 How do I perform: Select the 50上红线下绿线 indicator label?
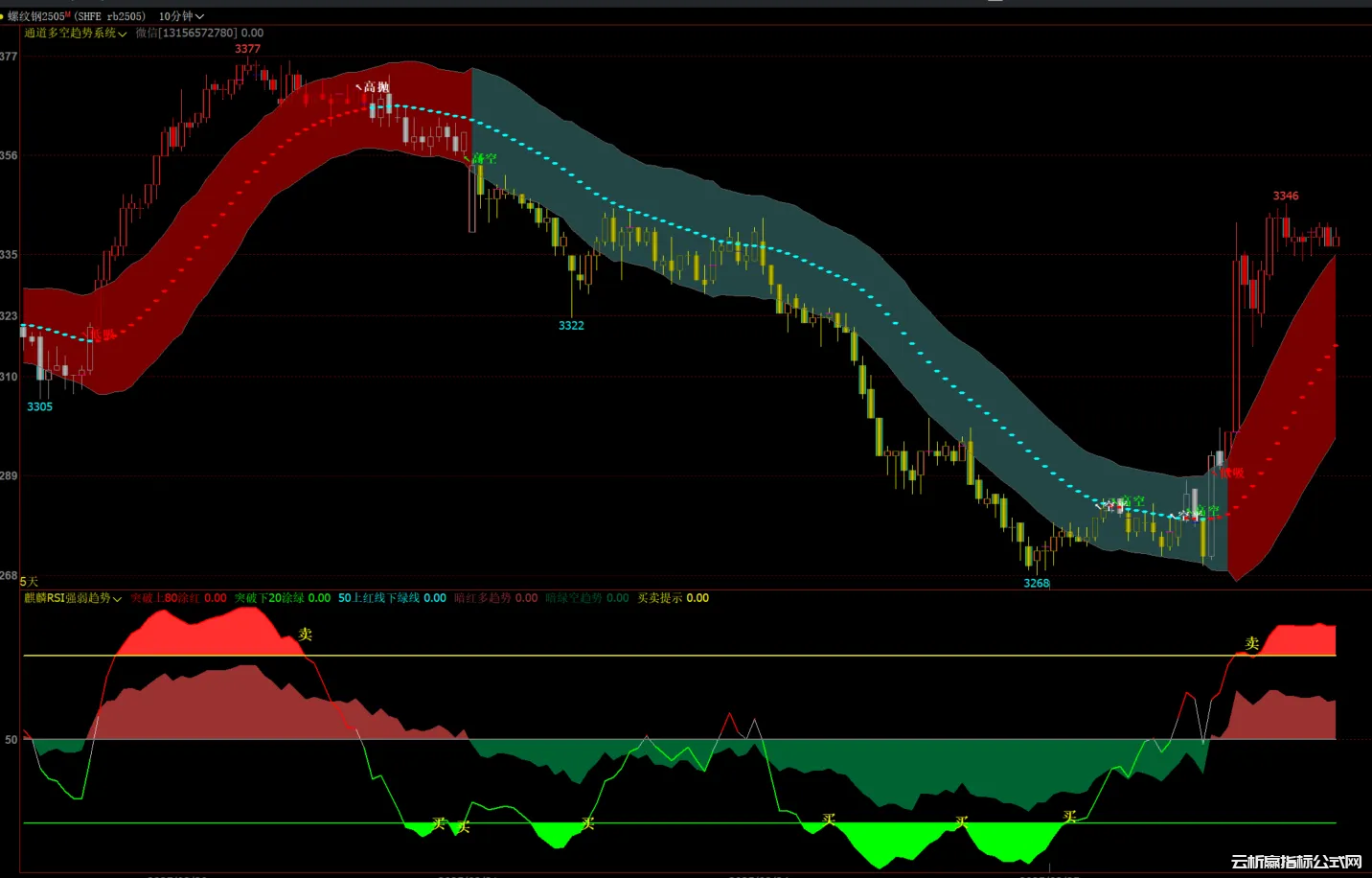(378, 598)
